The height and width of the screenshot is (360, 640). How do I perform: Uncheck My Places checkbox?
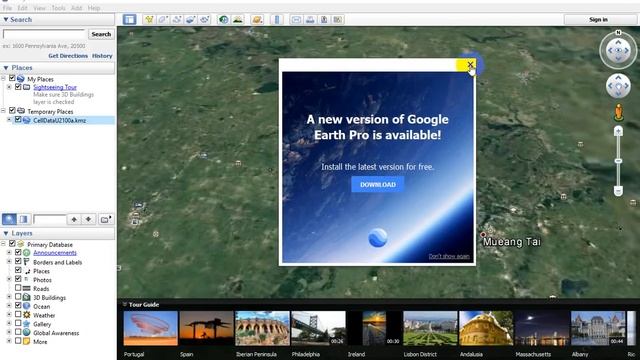click(x=12, y=78)
